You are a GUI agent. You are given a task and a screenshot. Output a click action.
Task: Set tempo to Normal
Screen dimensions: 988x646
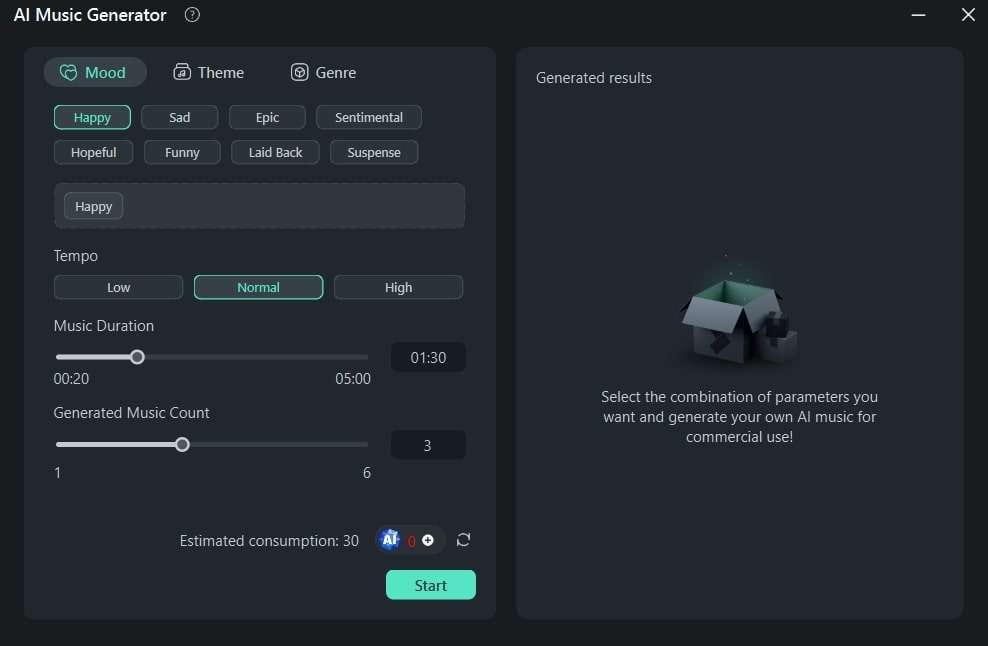(x=258, y=287)
